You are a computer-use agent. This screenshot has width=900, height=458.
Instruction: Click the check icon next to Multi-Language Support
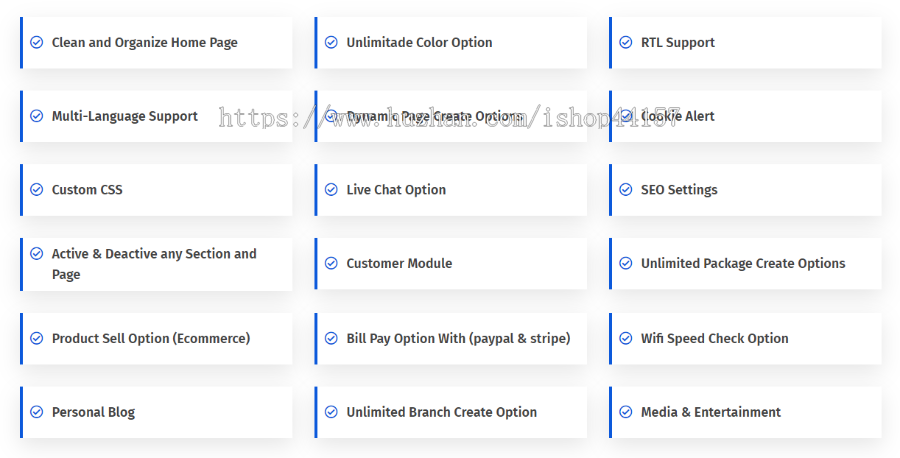click(x=36, y=116)
